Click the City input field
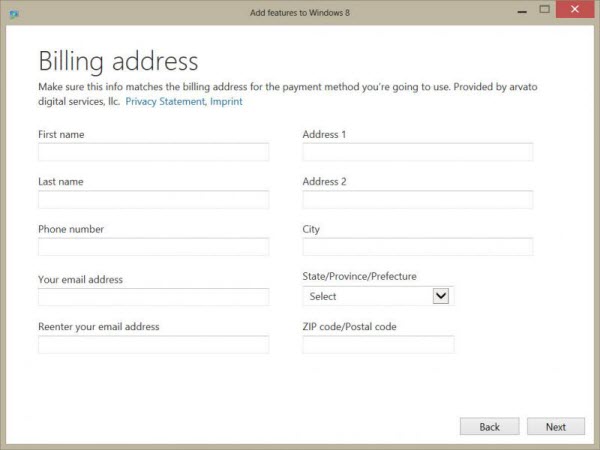 point(418,247)
